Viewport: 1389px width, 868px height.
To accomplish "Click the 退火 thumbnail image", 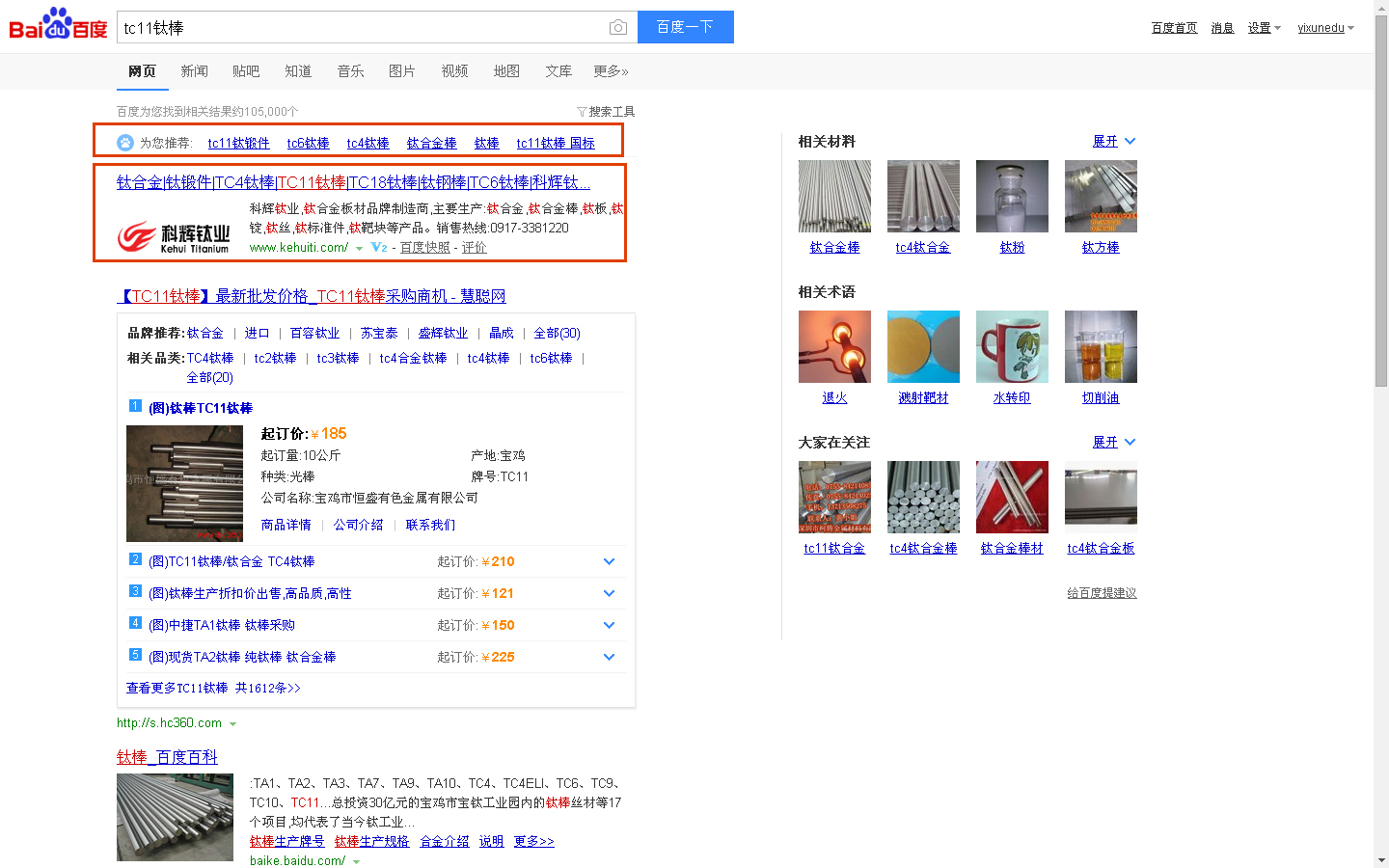I will coord(834,346).
